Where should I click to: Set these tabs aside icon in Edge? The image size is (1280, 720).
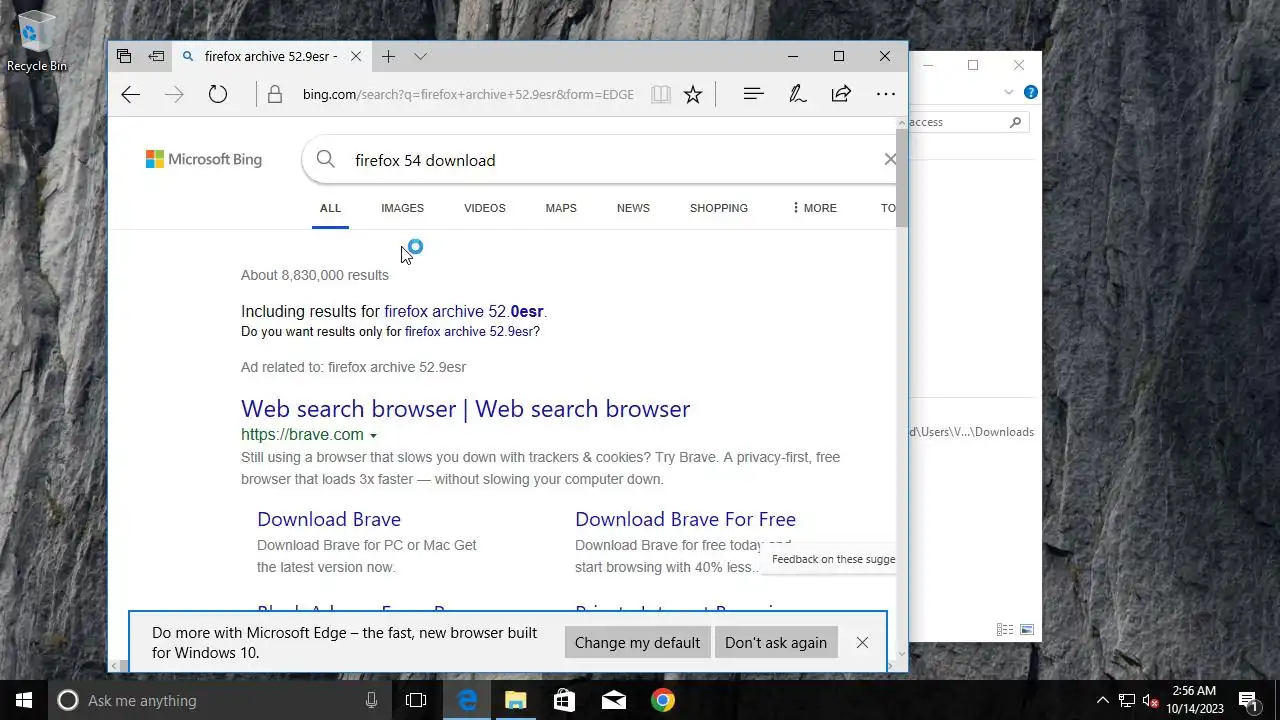tap(157, 56)
